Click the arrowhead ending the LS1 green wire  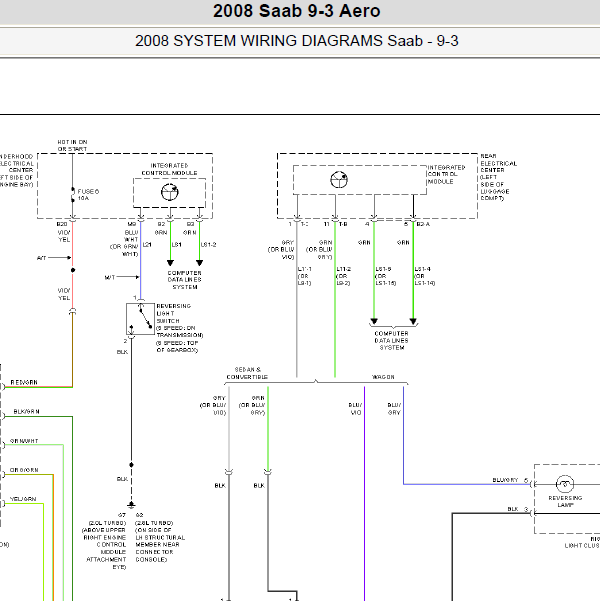click(x=170, y=263)
